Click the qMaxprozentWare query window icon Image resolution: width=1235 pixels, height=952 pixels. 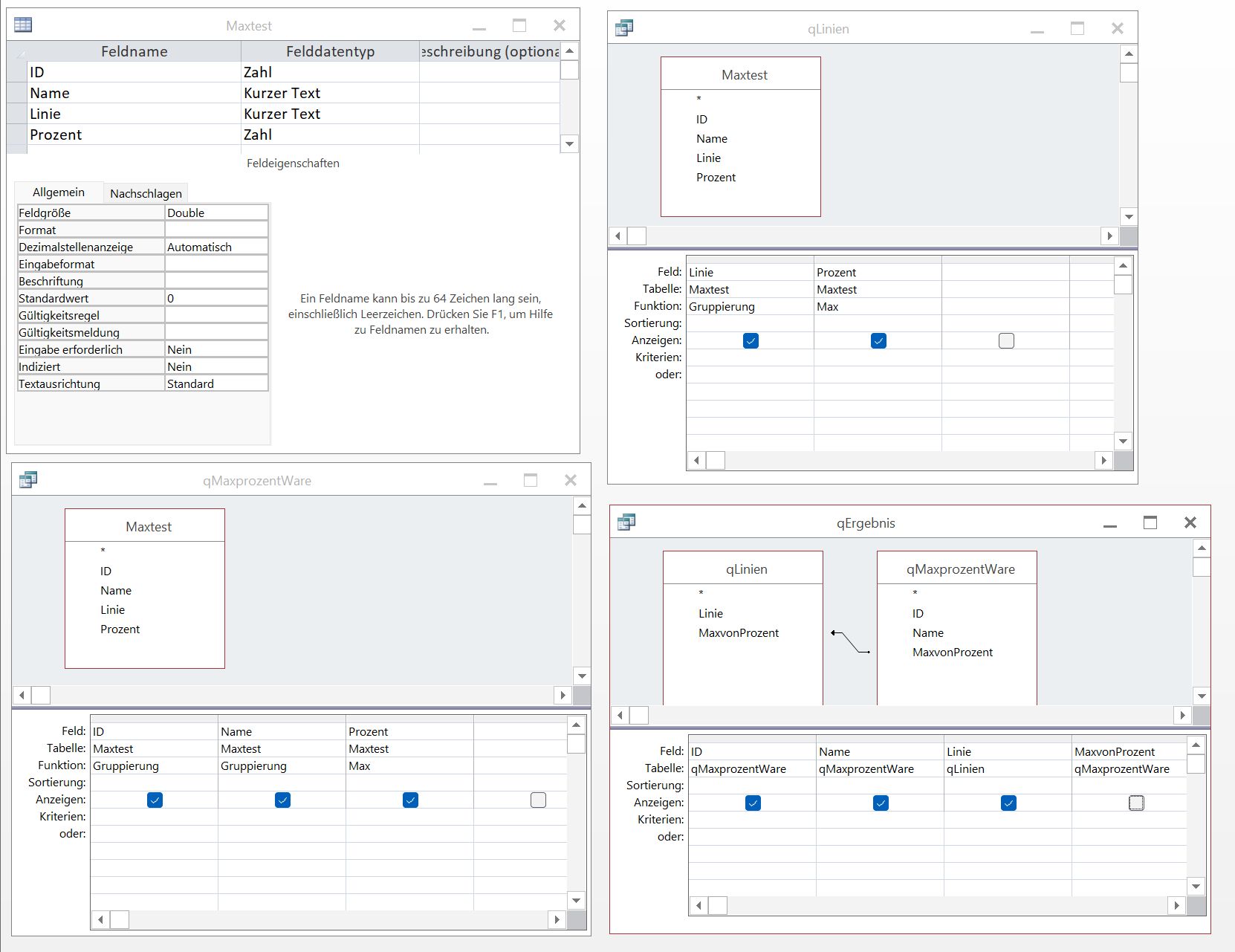(x=28, y=479)
